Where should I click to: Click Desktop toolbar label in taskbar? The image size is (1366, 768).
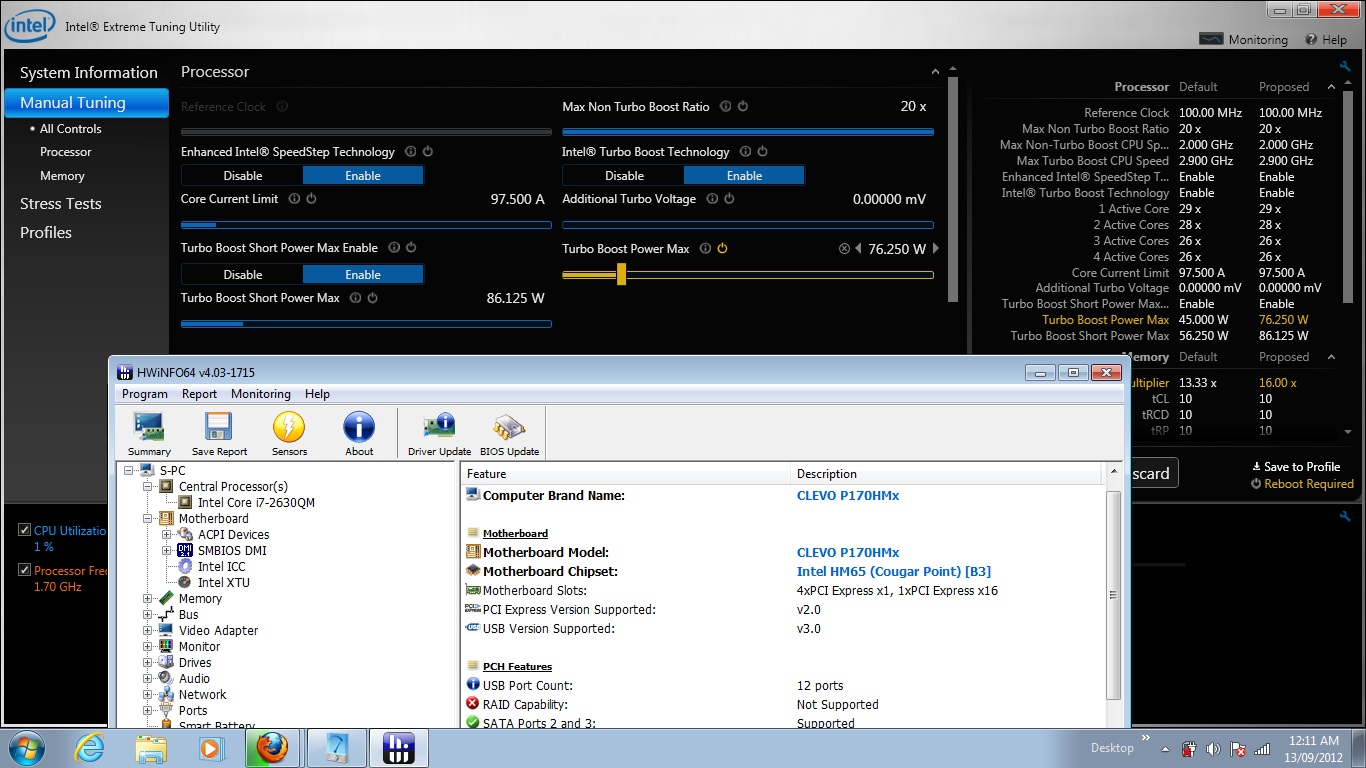1112,748
